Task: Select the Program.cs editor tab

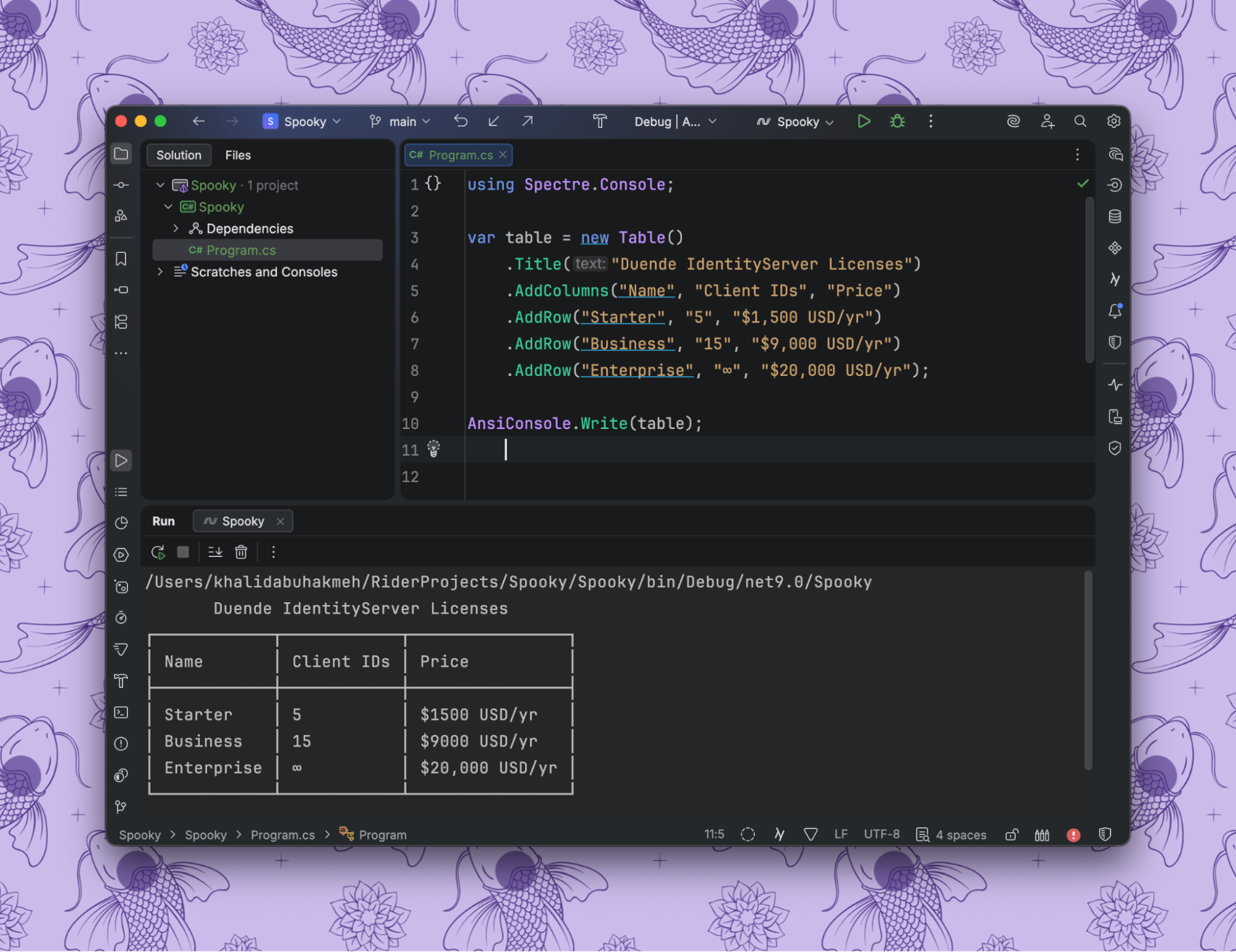Action: click(459, 155)
